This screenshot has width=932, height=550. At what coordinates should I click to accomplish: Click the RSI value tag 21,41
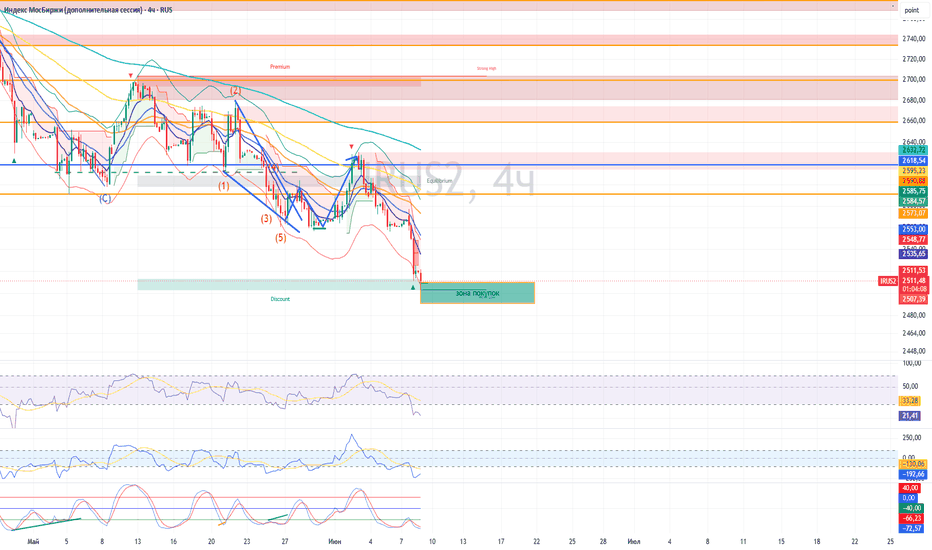pos(910,416)
